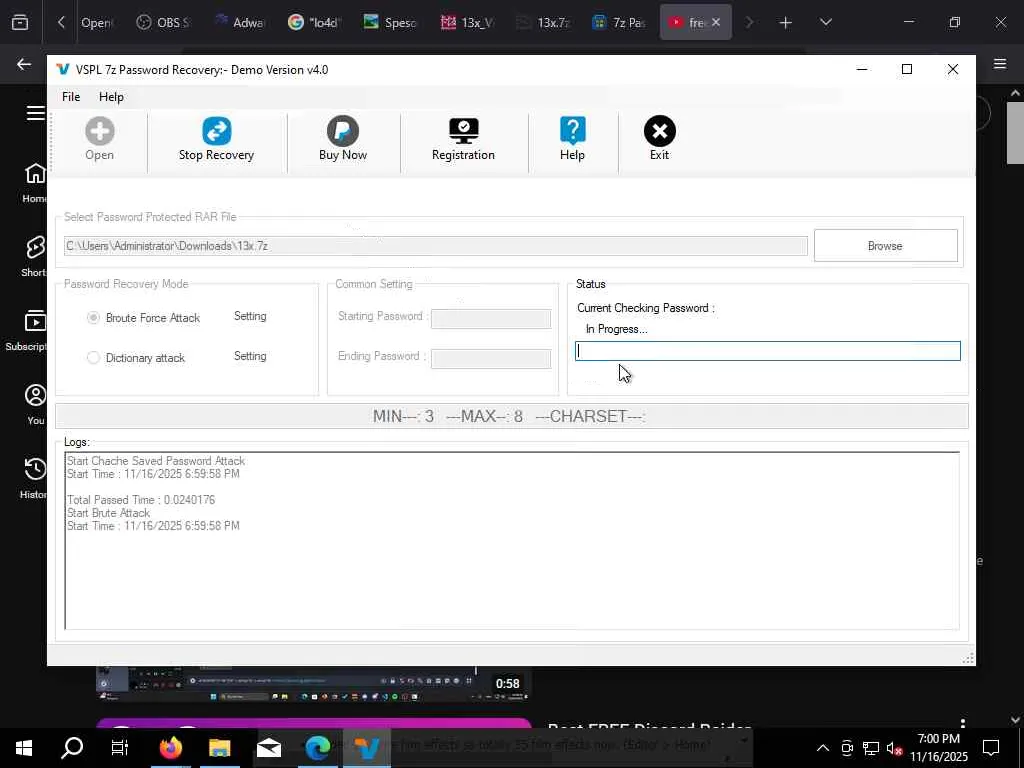Open the Windows Start menu

click(24, 748)
